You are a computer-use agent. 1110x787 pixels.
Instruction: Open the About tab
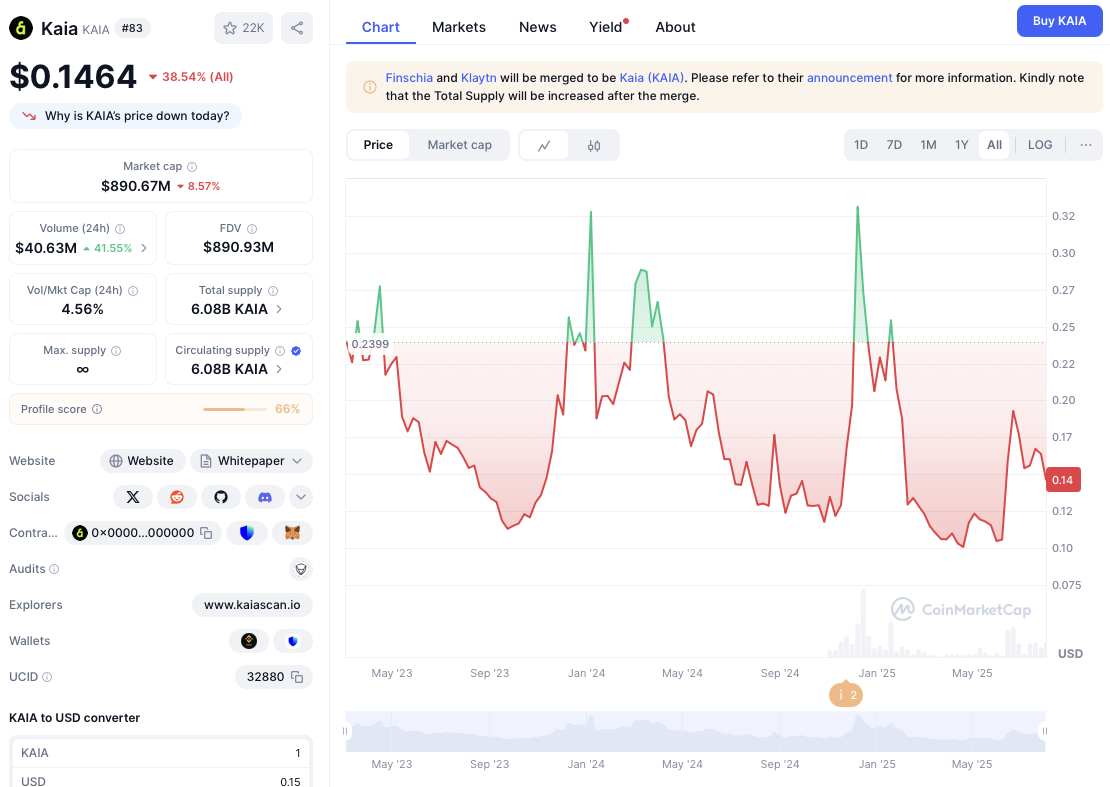(x=675, y=27)
